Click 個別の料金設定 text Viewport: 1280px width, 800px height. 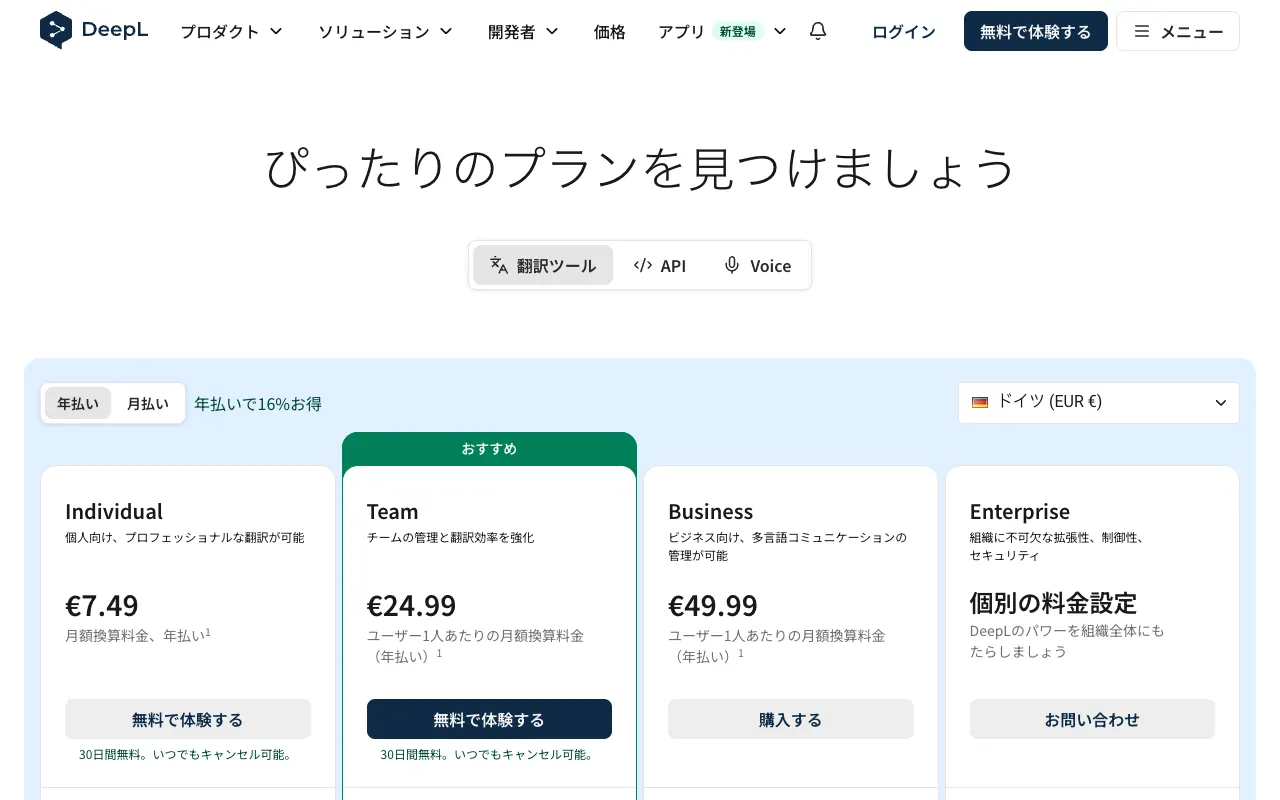click(1053, 603)
